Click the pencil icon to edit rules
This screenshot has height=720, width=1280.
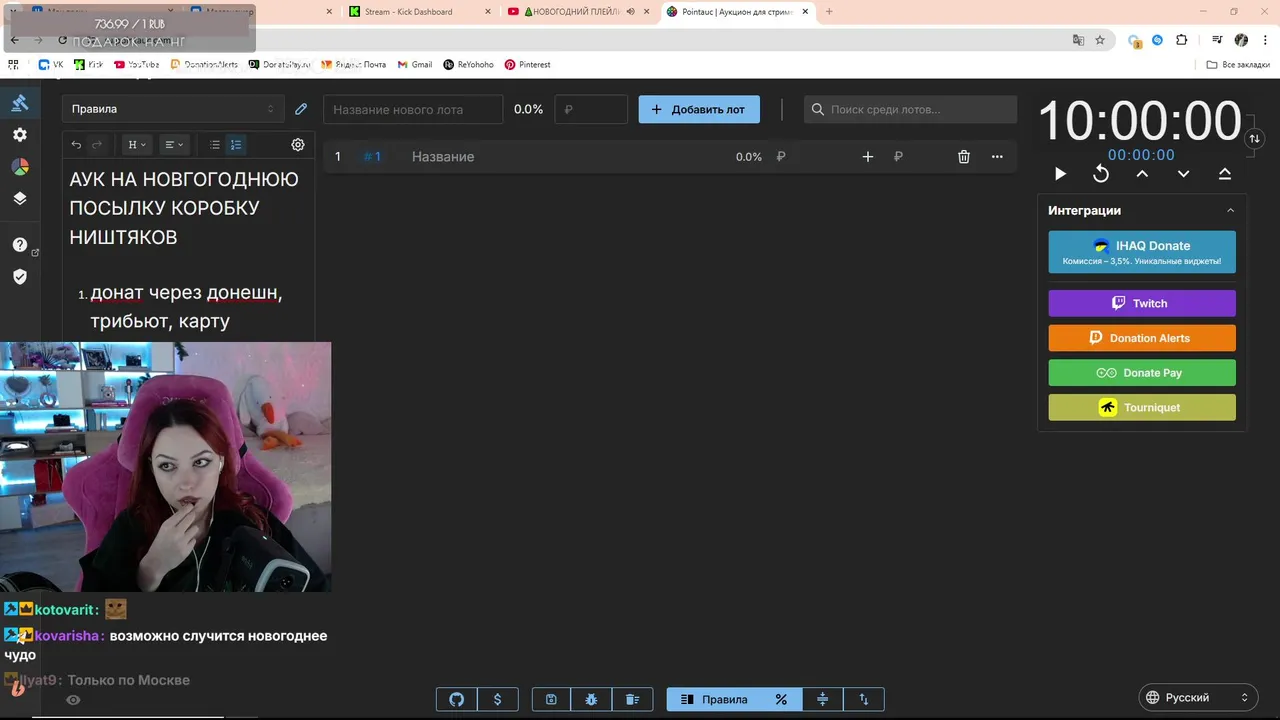pyautogui.click(x=301, y=109)
